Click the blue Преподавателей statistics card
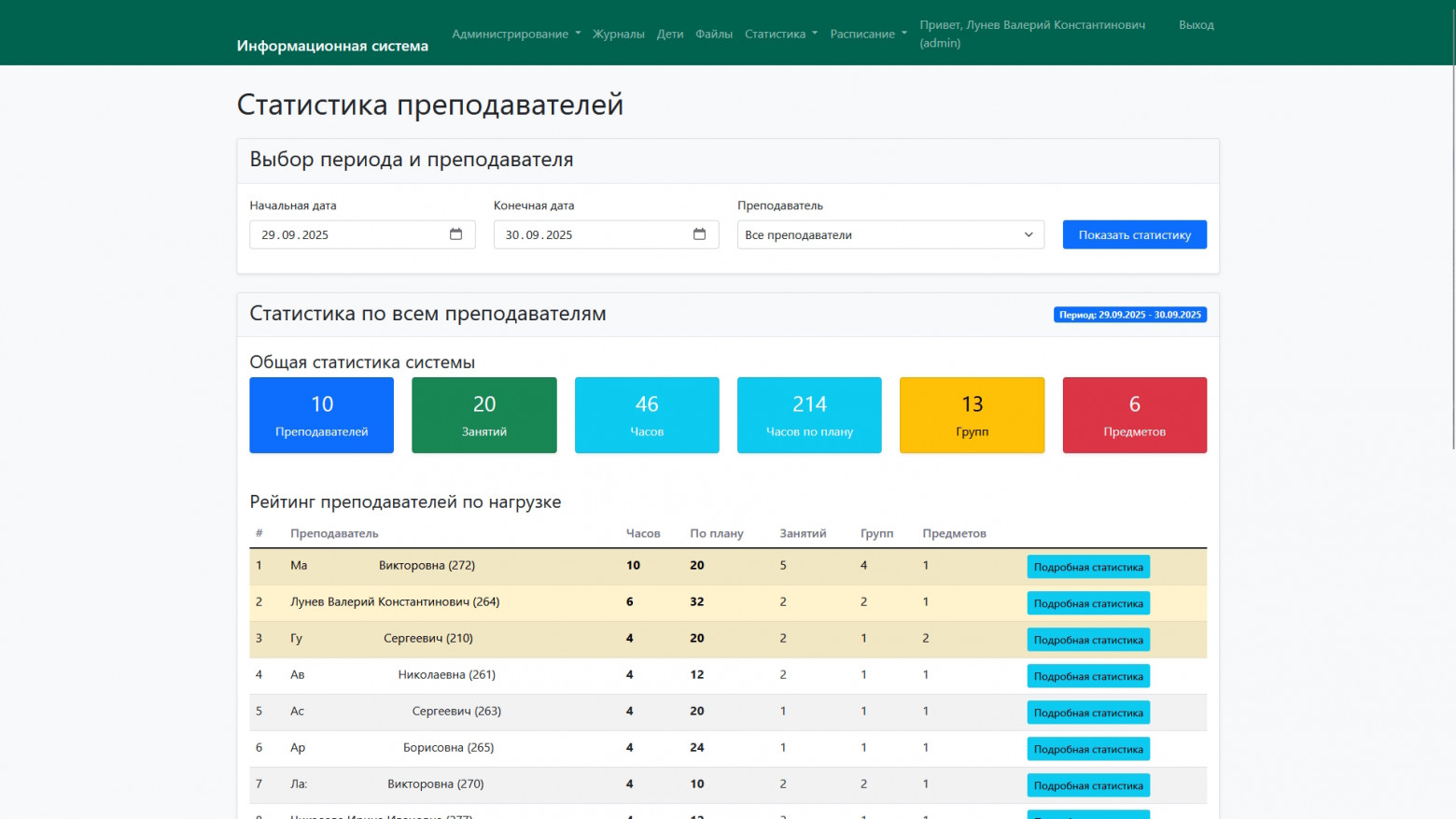This screenshot has height=819, width=1456. (321, 415)
